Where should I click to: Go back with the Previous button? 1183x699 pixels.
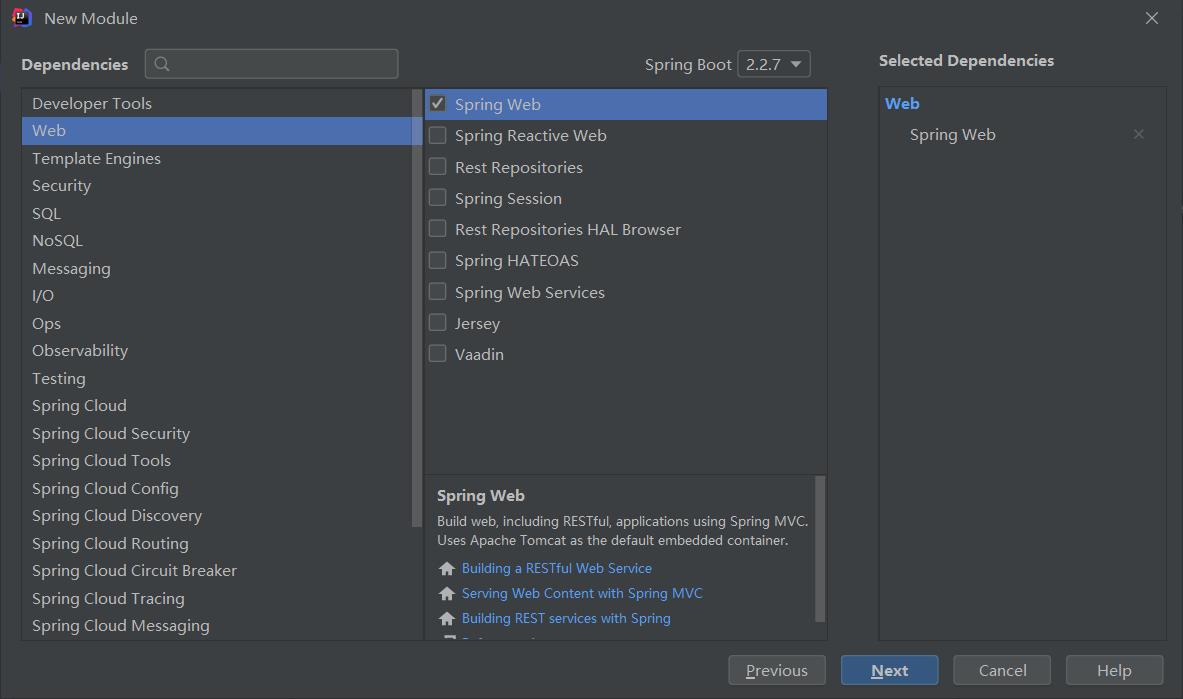(776, 670)
